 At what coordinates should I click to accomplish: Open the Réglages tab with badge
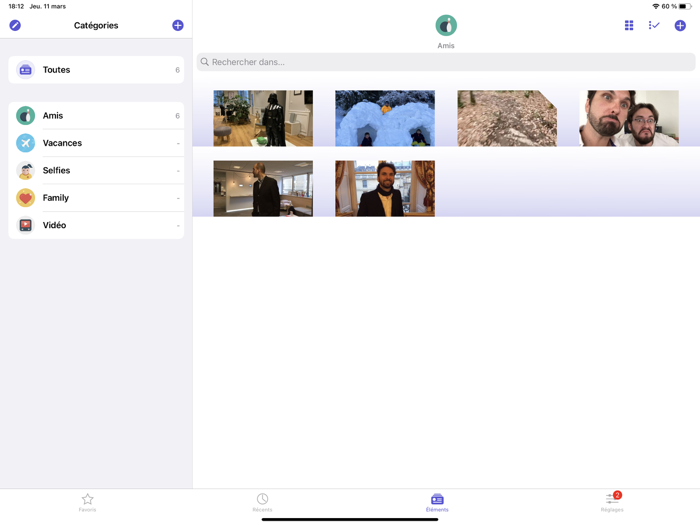612,503
